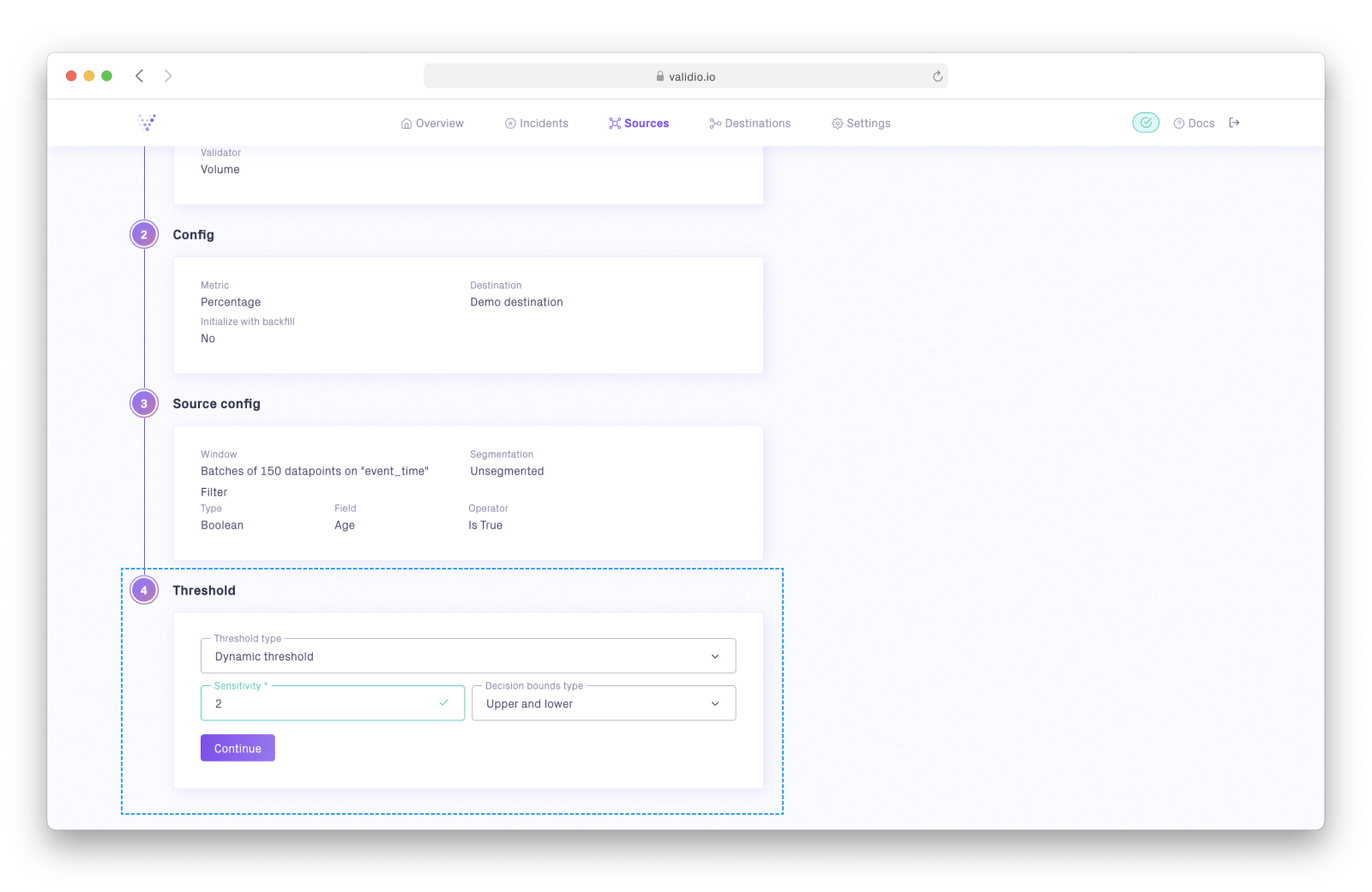Open the Settings tab

861,124
